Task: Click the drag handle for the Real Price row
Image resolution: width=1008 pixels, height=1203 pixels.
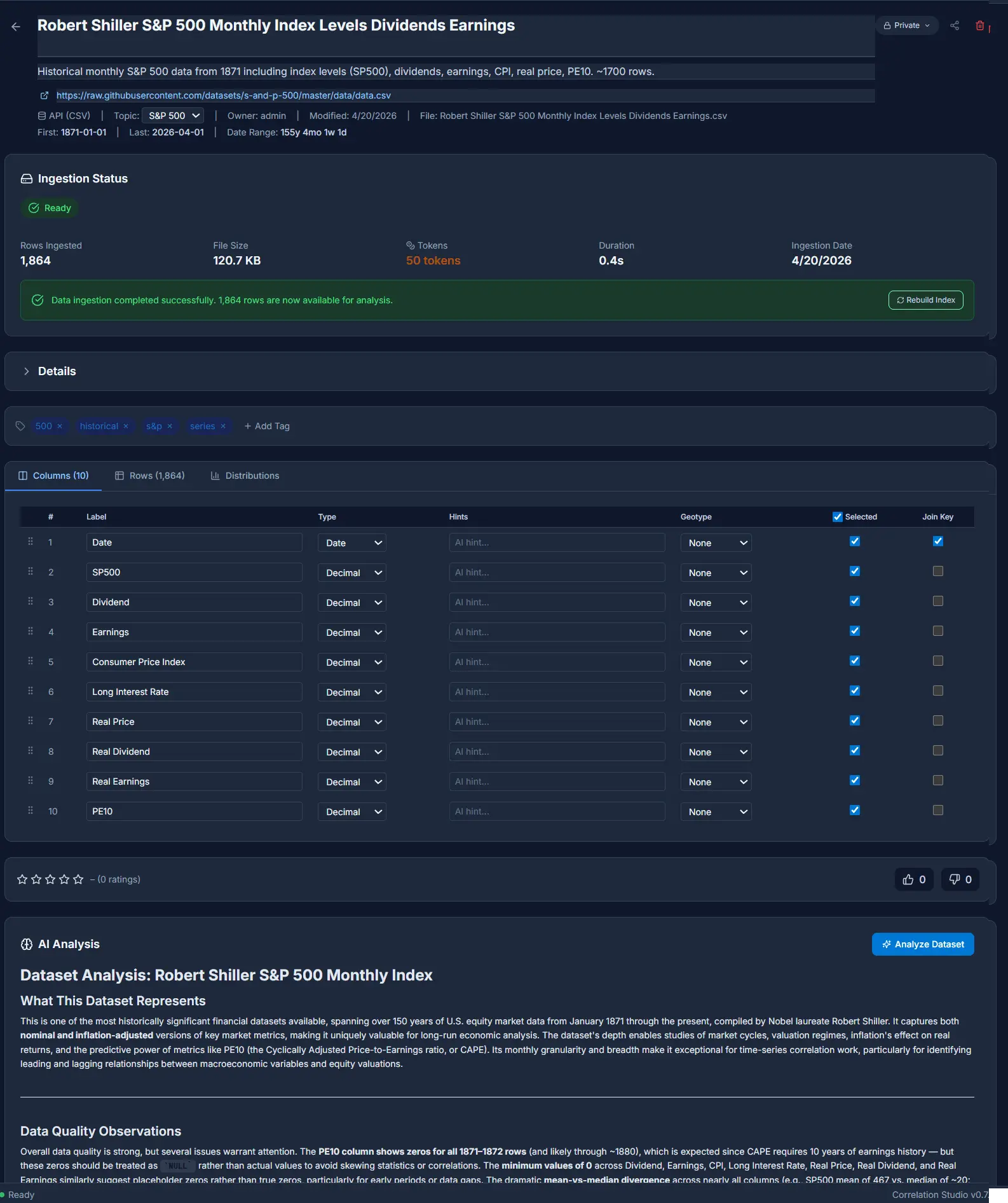Action: tap(31, 721)
